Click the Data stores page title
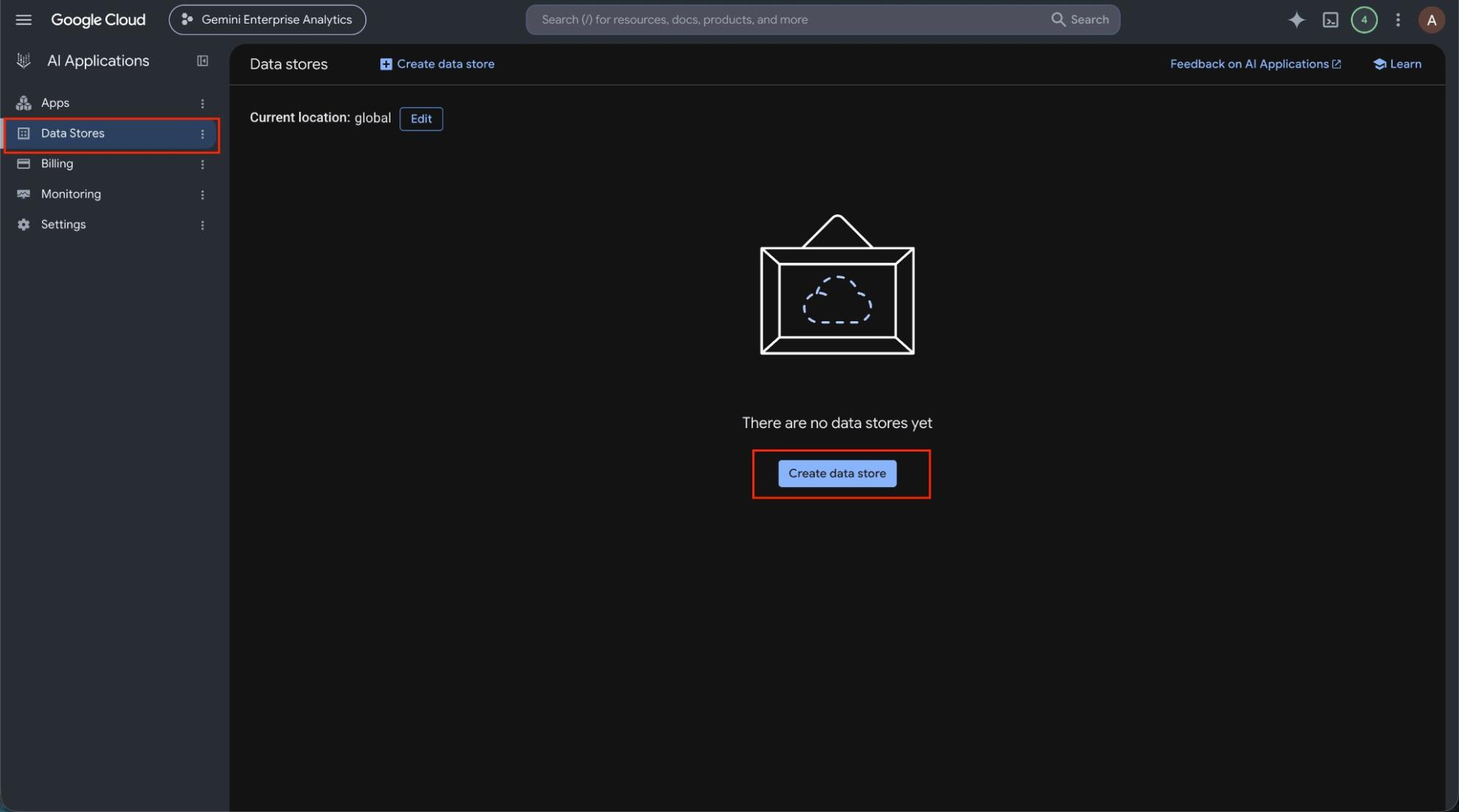Screen dimensions: 1459x812 click(289, 64)
